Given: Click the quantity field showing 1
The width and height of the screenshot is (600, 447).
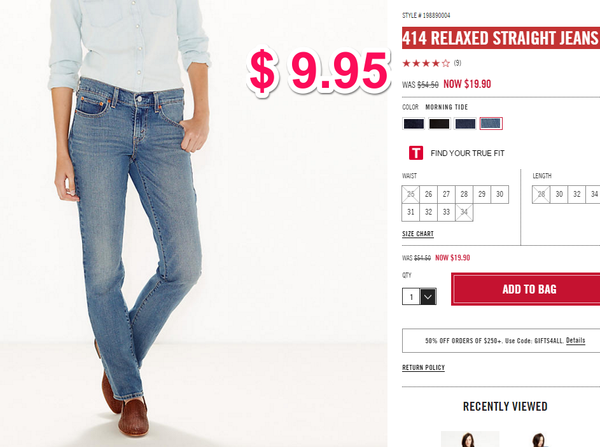Looking at the screenshot, I should pos(411,297).
